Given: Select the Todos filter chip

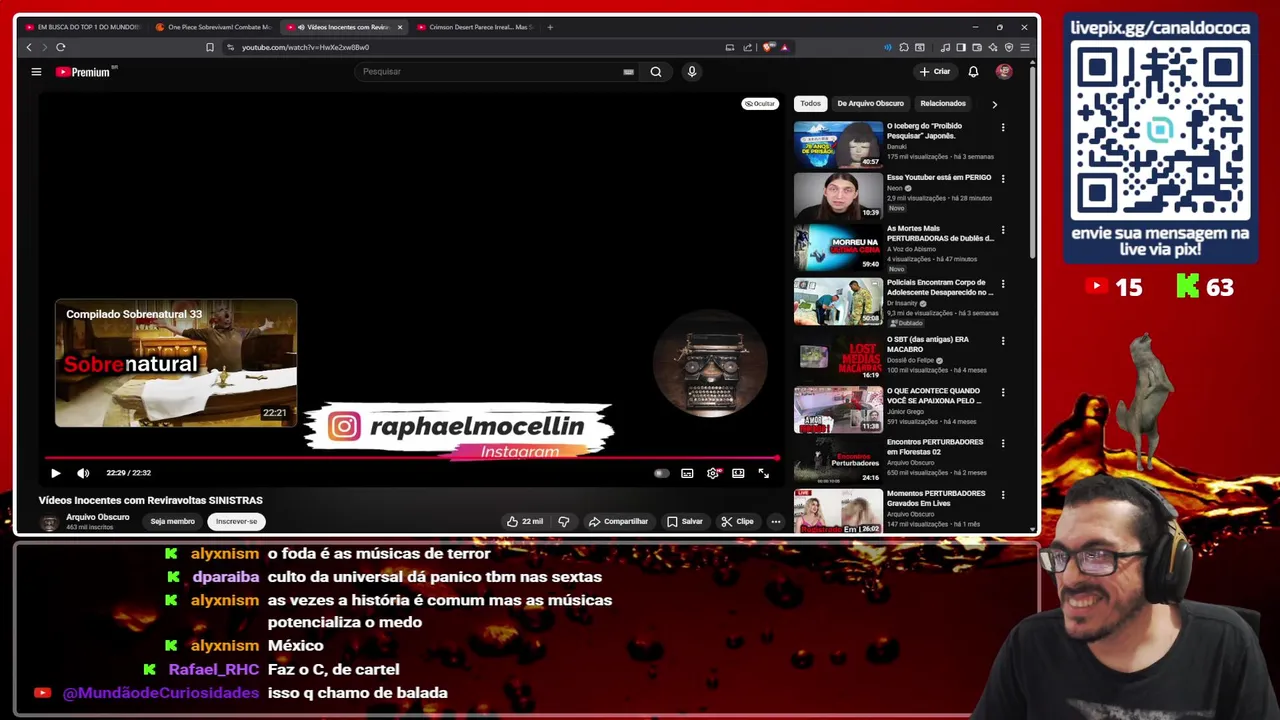Looking at the screenshot, I should coord(810,103).
